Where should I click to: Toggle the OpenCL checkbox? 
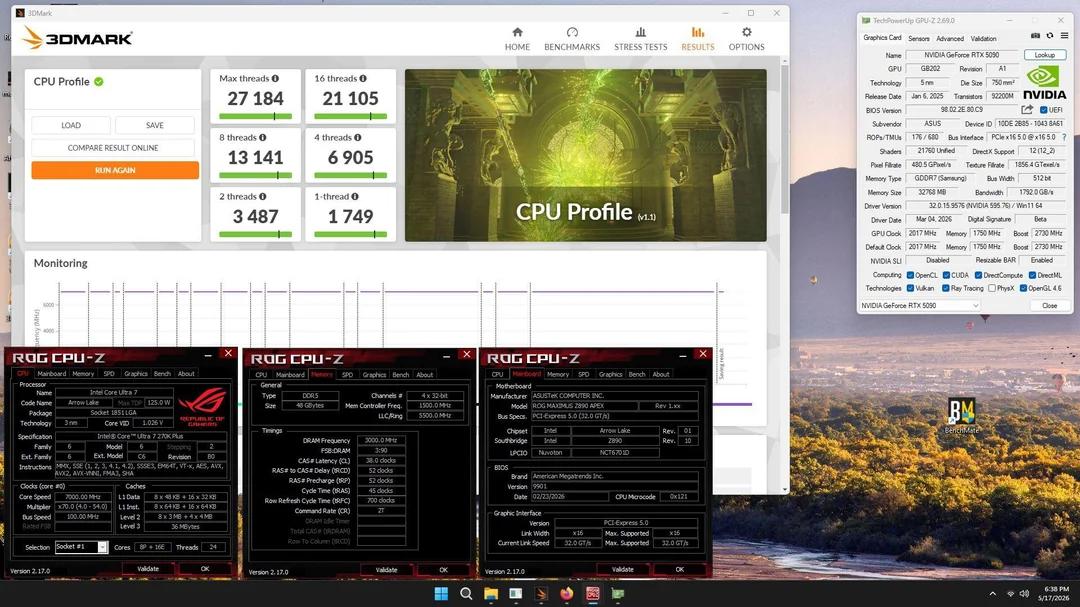pos(911,275)
